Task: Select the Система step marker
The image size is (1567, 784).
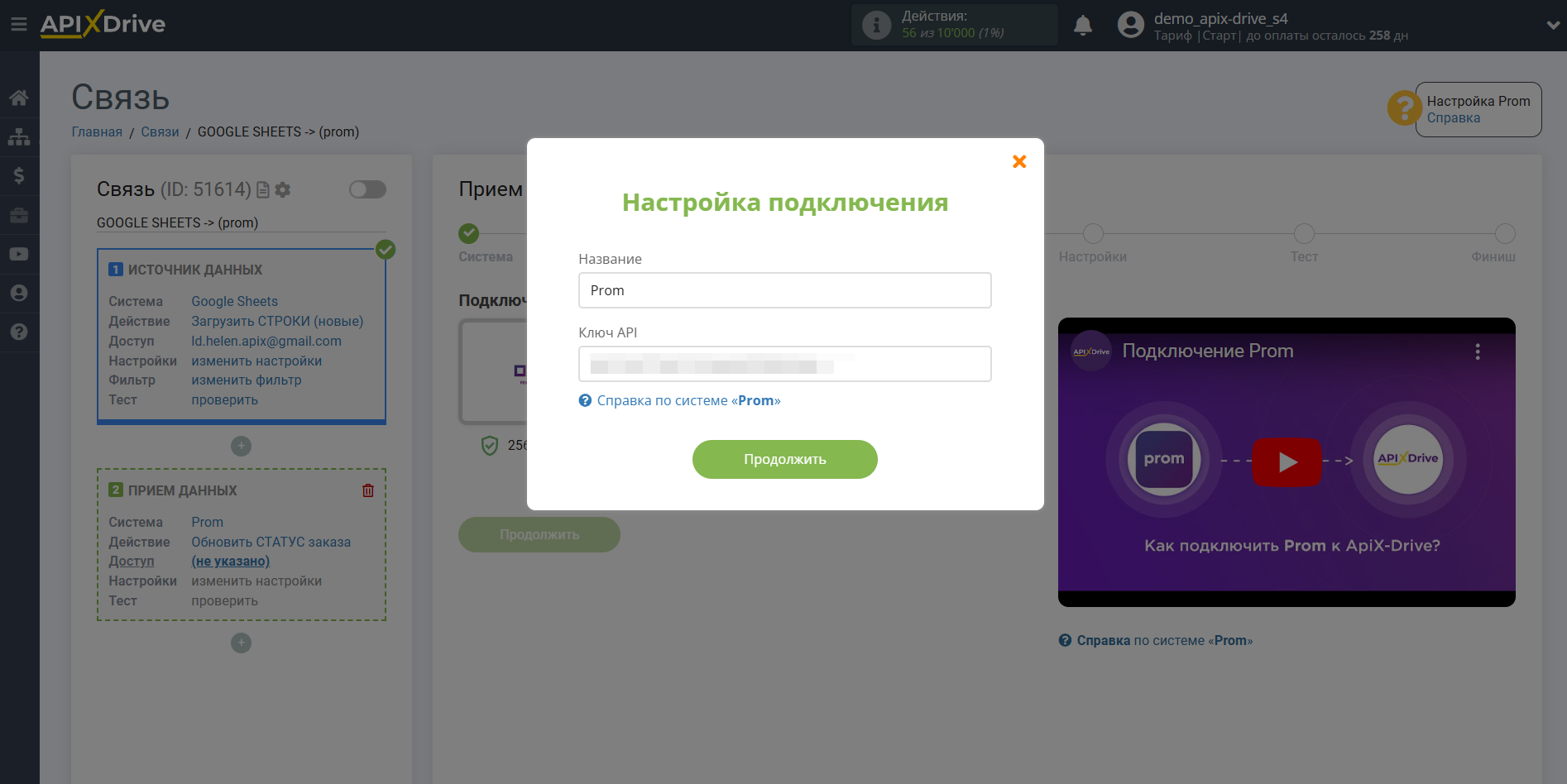Action: pos(469,233)
